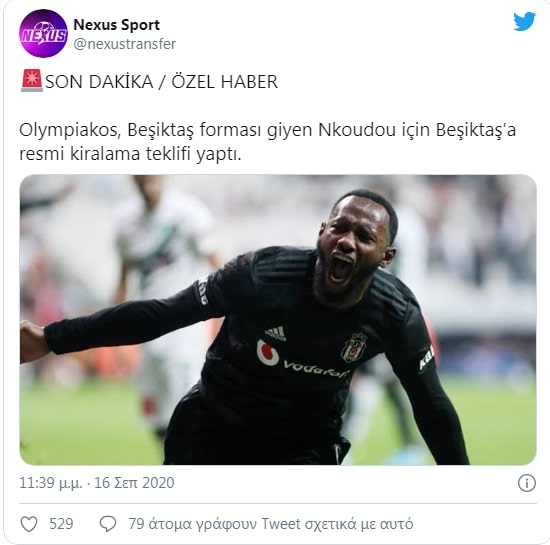Click the Nexus Sport display name
Viewport: 550px width, 545px height.
point(116,25)
